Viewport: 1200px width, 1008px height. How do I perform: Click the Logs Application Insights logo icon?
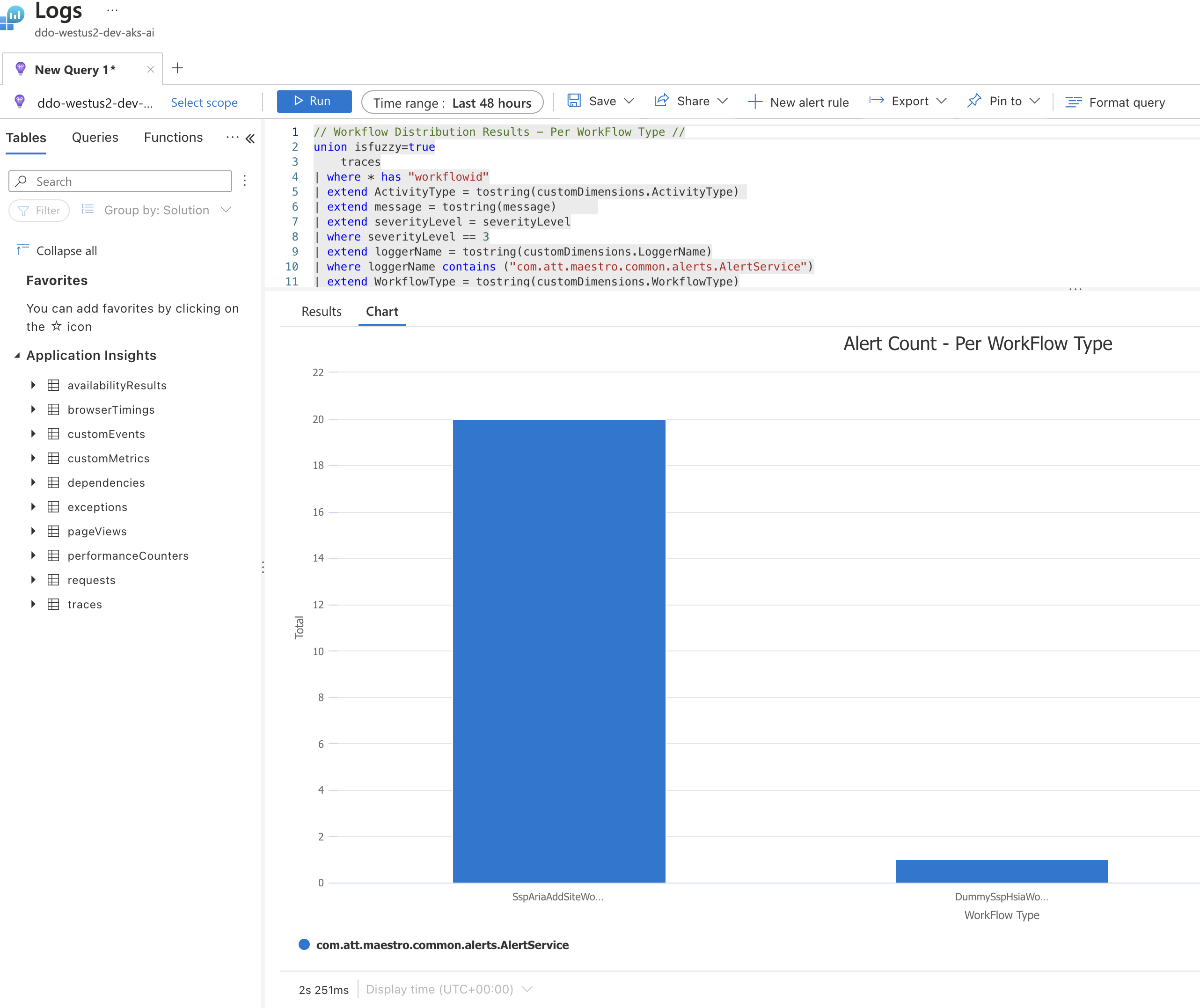(x=13, y=17)
